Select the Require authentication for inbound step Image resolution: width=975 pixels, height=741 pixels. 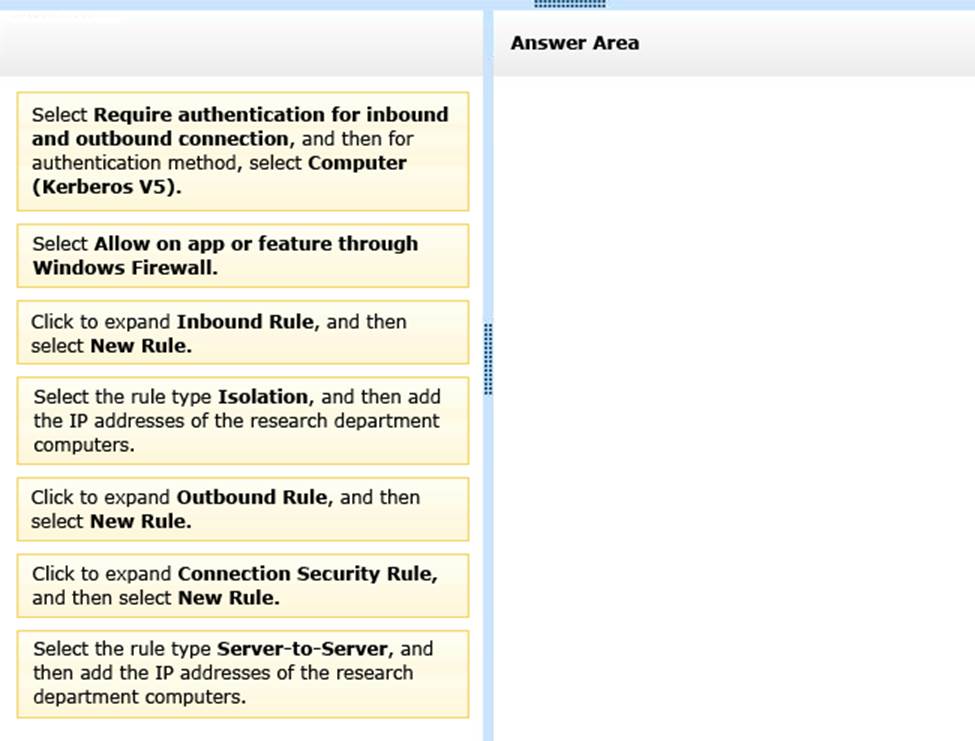point(242,151)
